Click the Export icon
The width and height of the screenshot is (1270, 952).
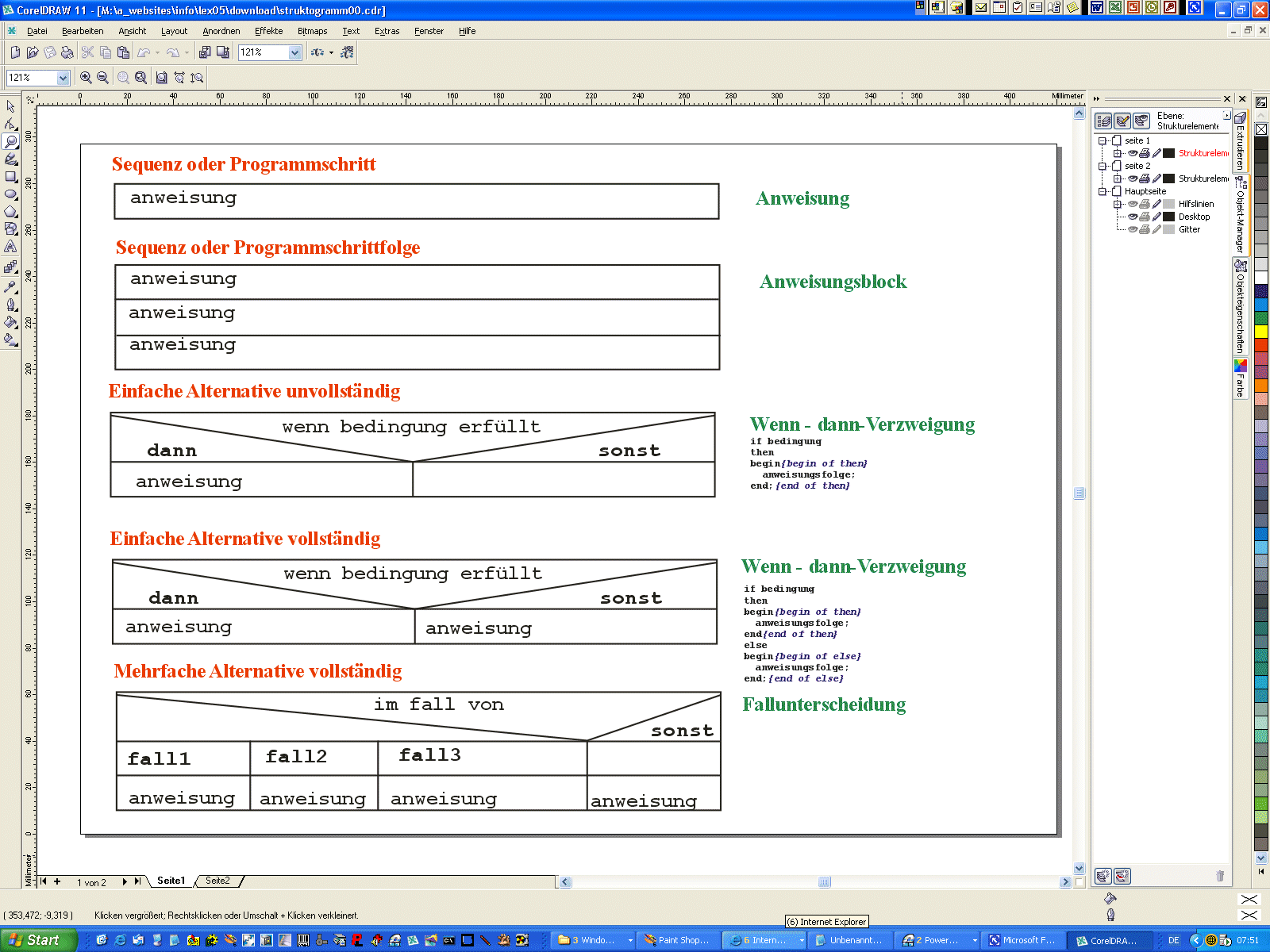pyautogui.click(x=223, y=52)
